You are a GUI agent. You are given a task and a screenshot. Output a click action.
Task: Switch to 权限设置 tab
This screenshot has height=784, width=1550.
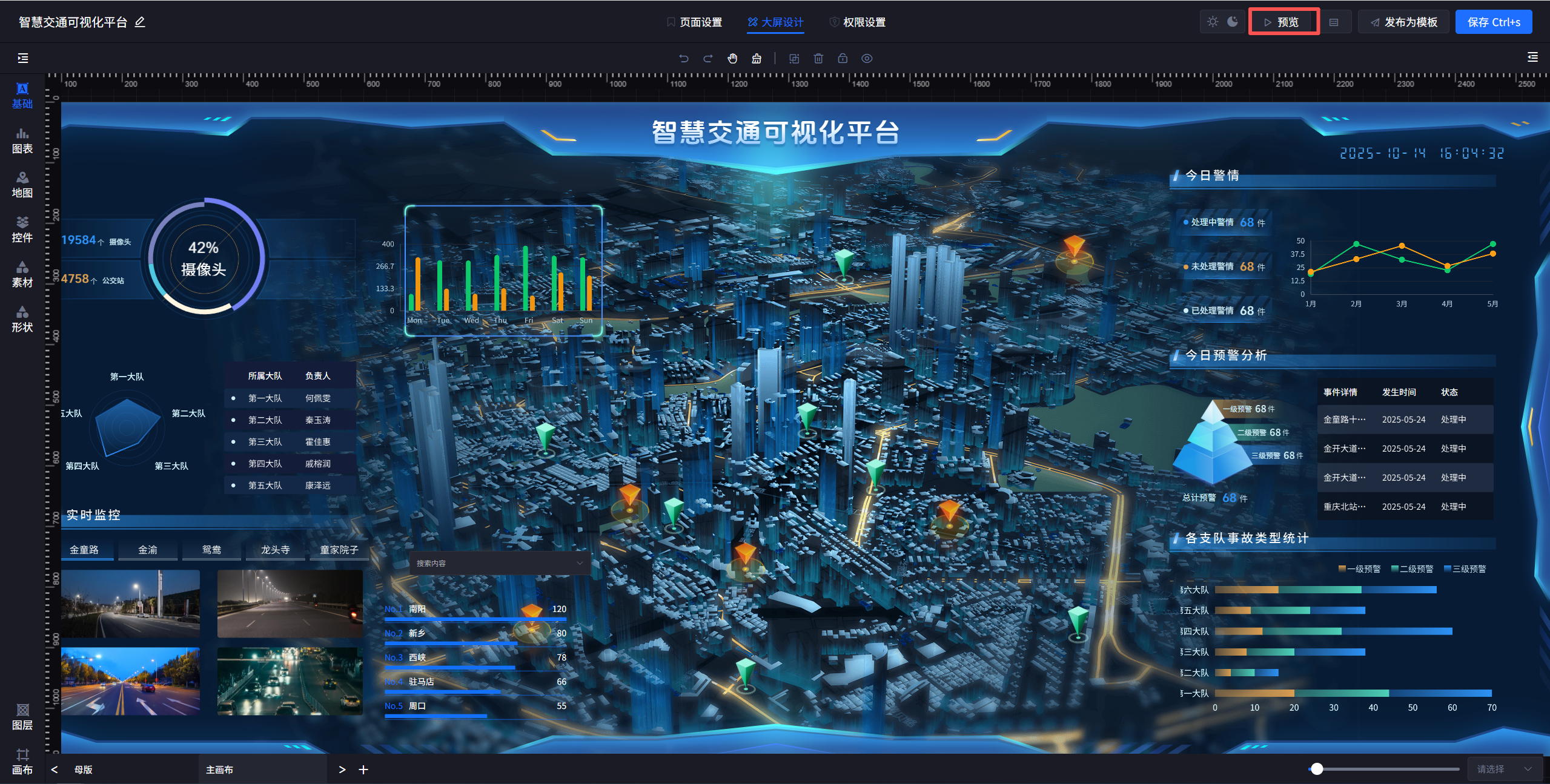(x=858, y=22)
